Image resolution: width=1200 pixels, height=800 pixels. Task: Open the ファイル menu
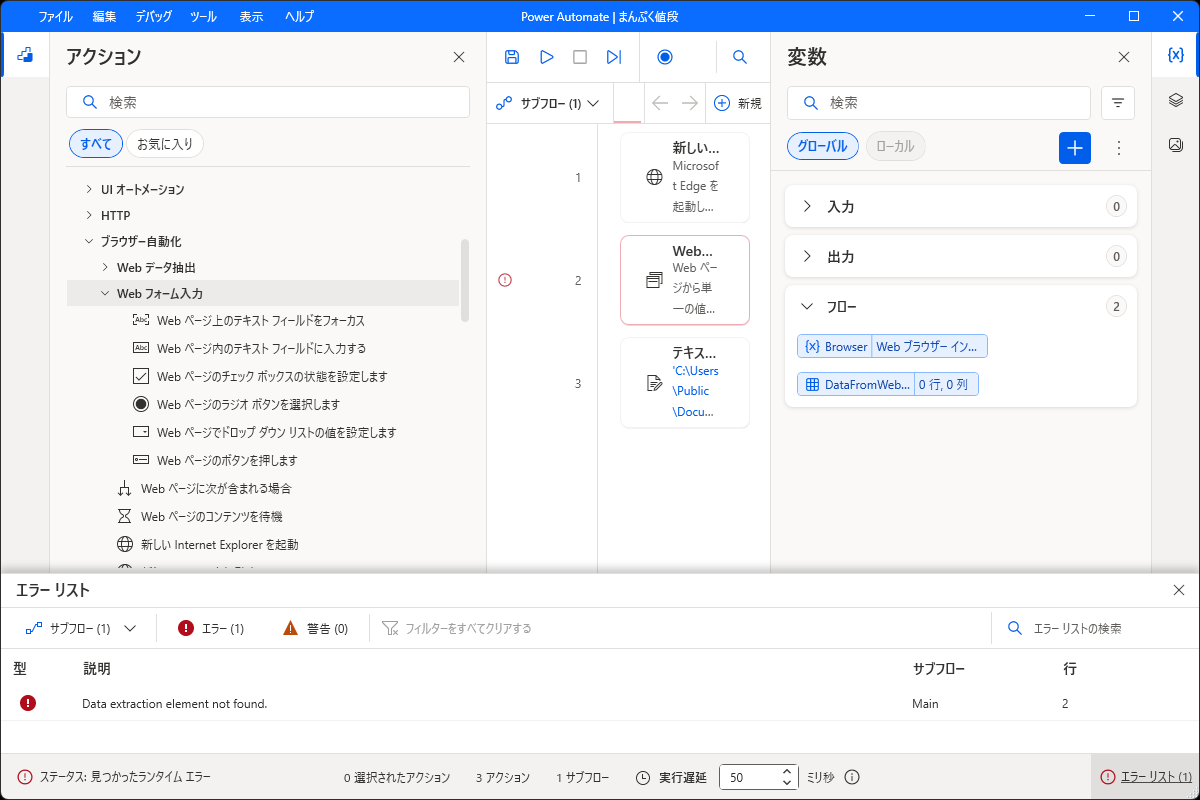pos(55,16)
